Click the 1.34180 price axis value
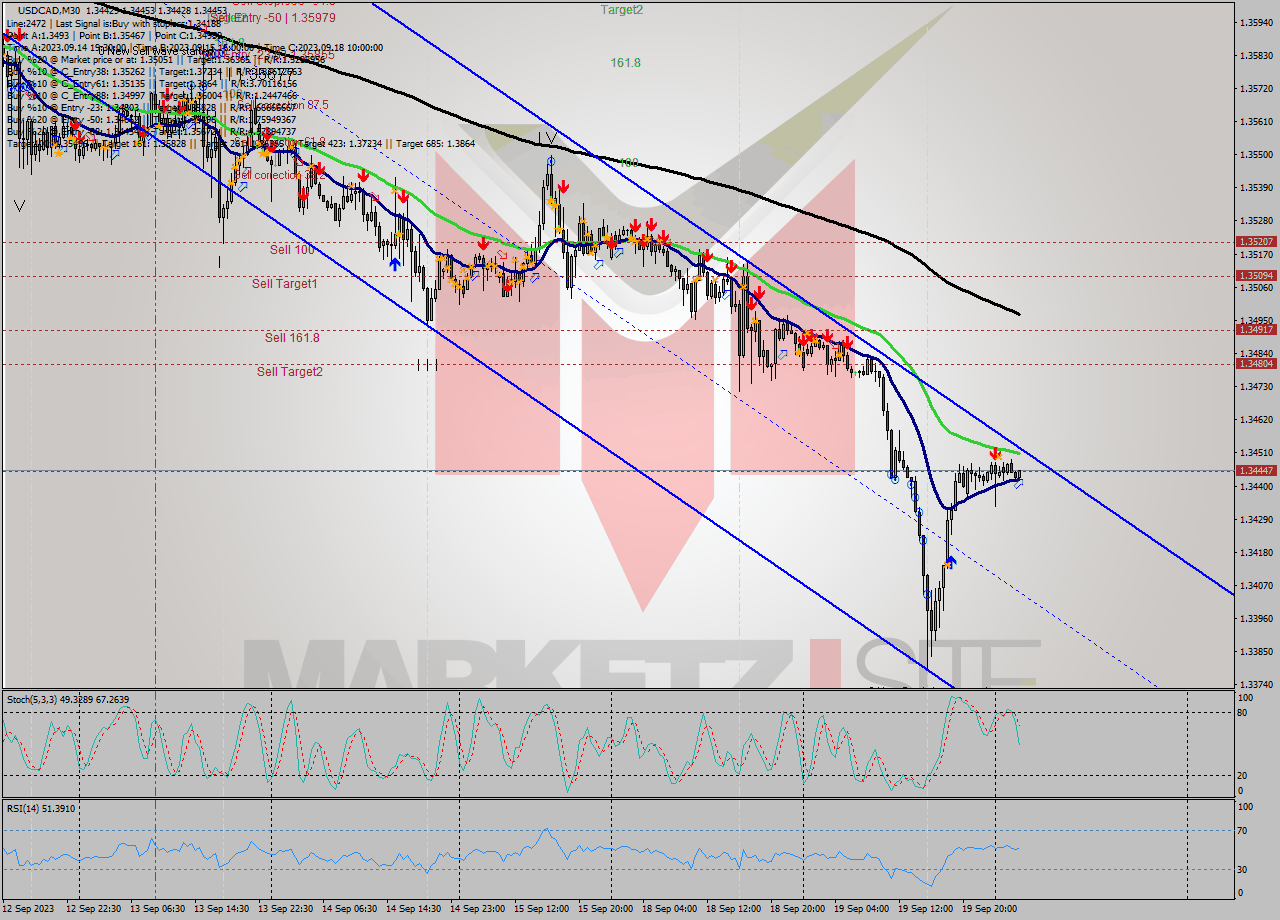Screen dimensions: 1280x920 pyautogui.click(x=1256, y=552)
